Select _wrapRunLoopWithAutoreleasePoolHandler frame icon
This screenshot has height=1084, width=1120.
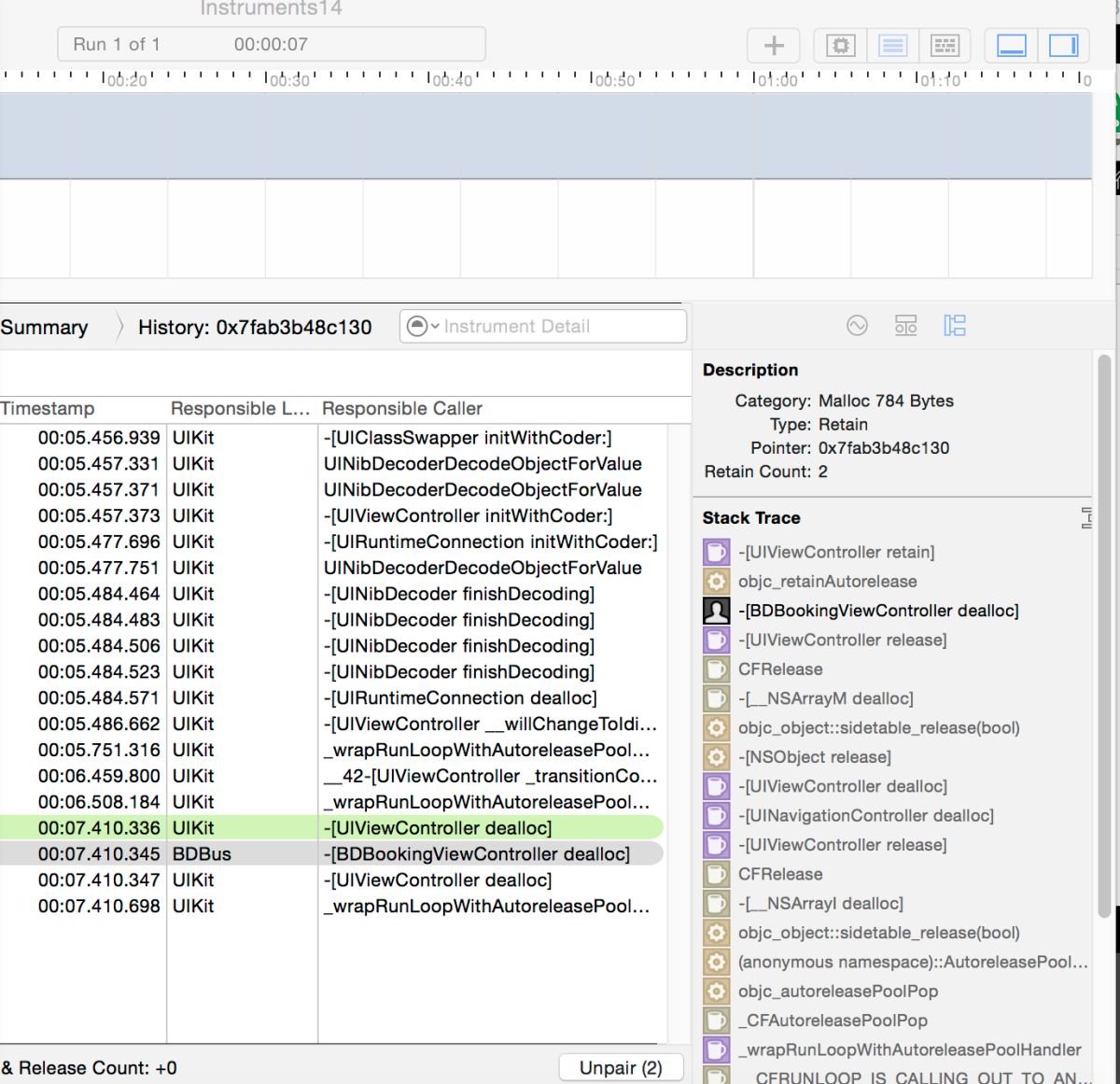(x=716, y=1049)
